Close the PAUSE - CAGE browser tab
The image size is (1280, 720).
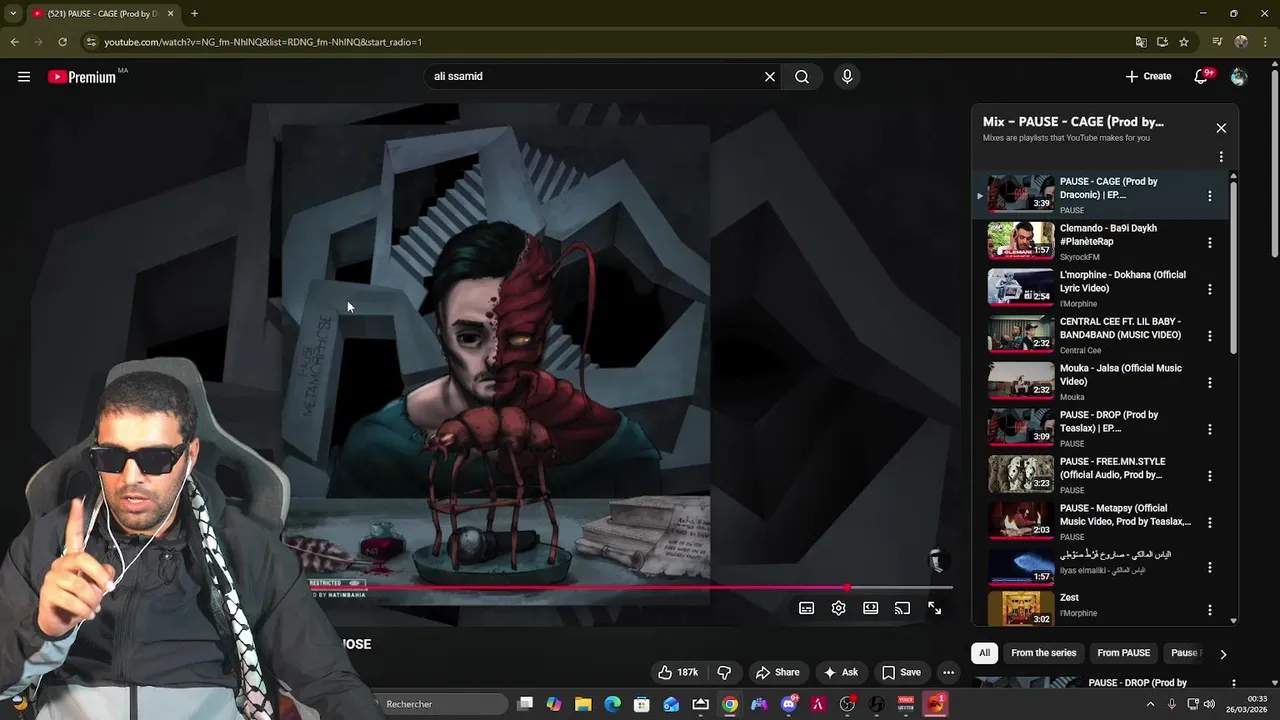pyautogui.click(x=171, y=14)
